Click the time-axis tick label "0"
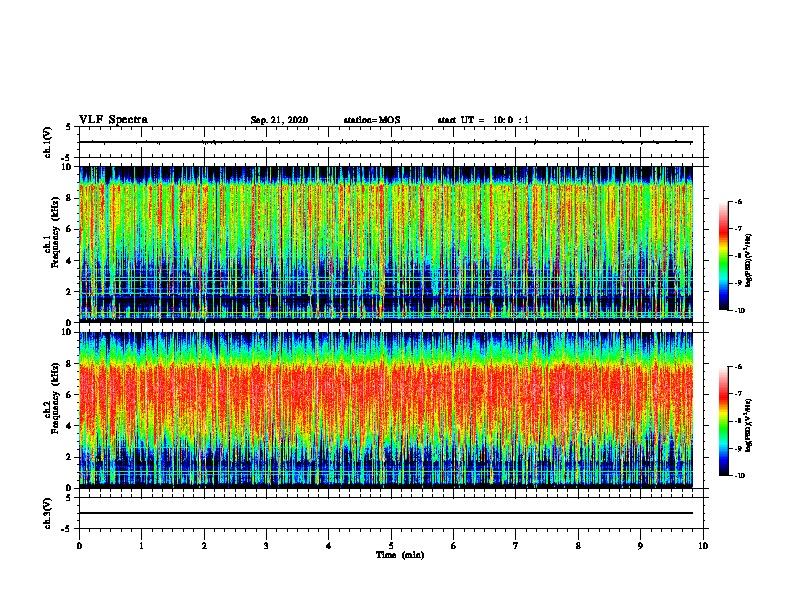Viewport: 792px width, 612px height. pos(79,546)
